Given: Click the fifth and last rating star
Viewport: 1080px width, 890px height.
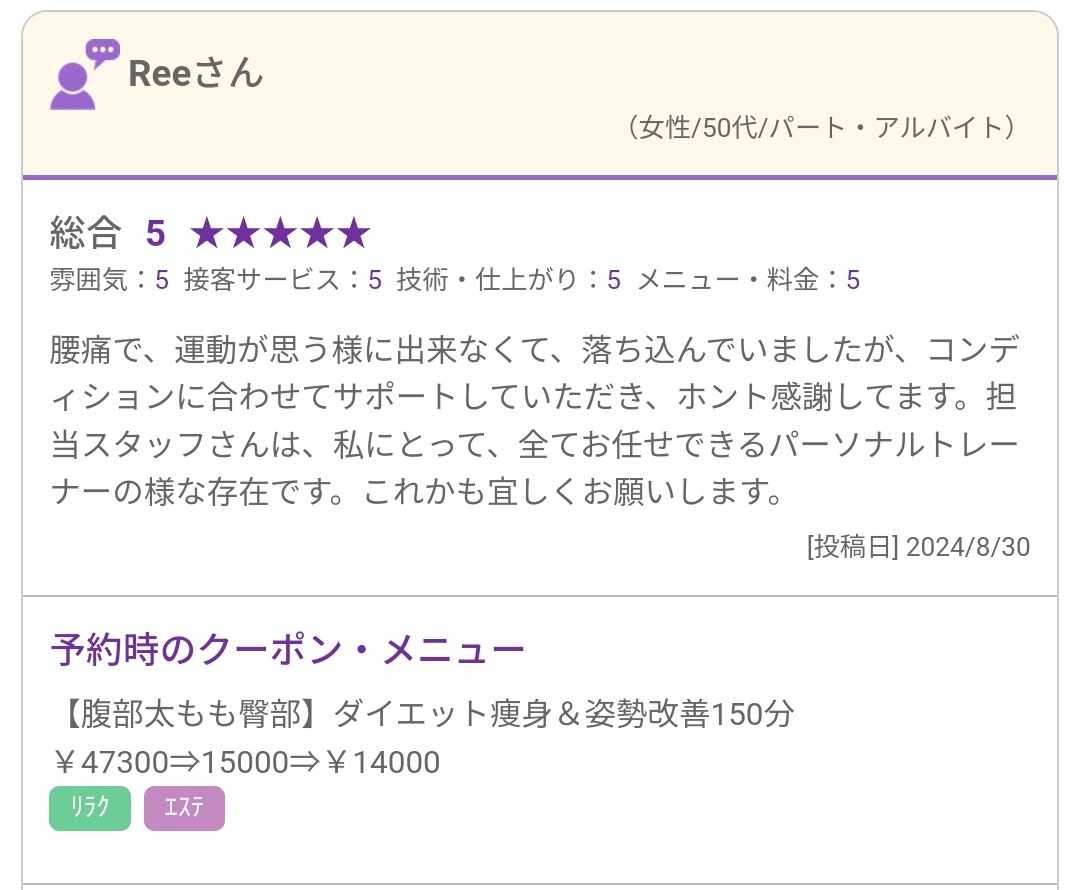Looking at the screenshot, I should pos(353,234).
